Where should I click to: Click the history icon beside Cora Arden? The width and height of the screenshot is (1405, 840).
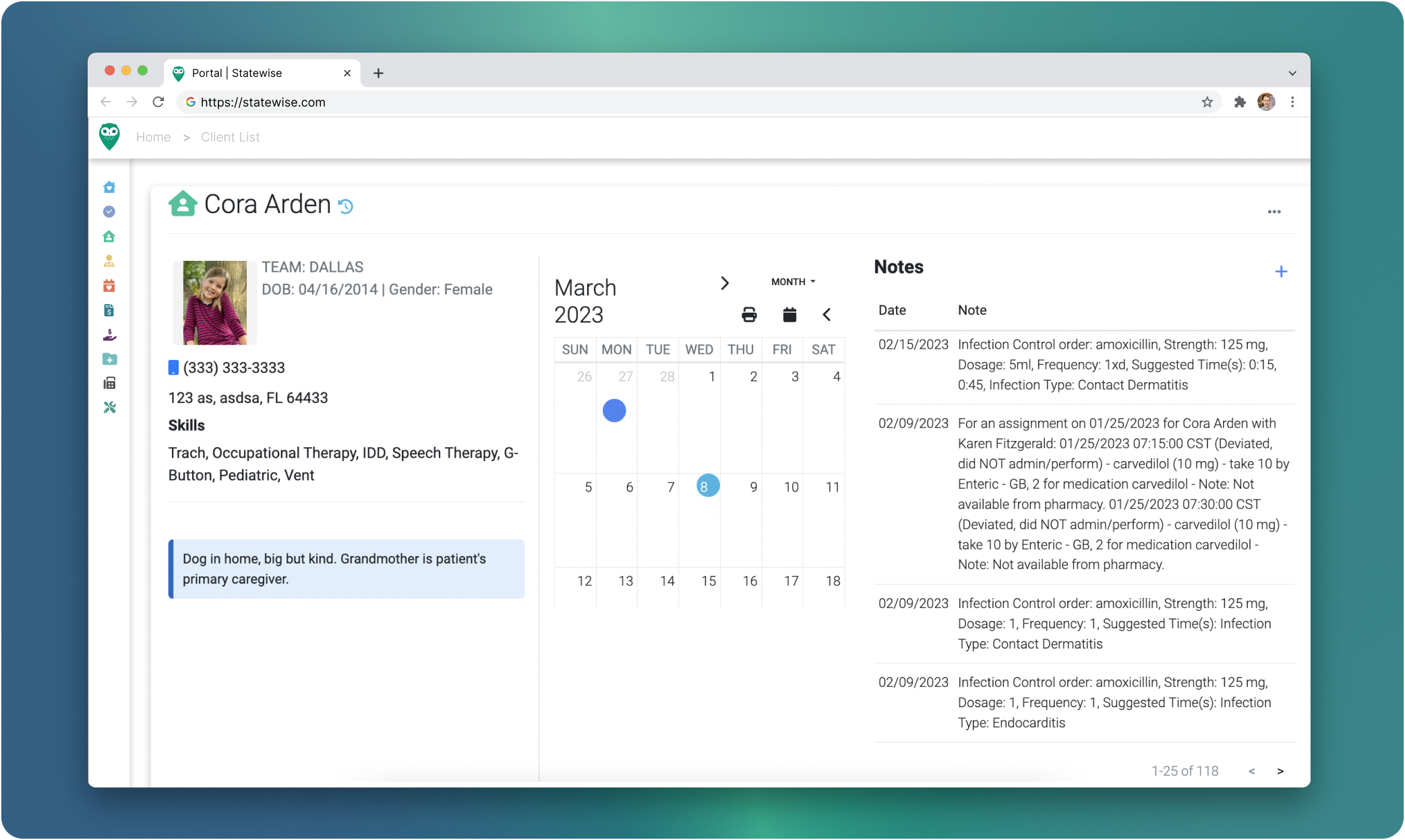(x=346, y=206)
